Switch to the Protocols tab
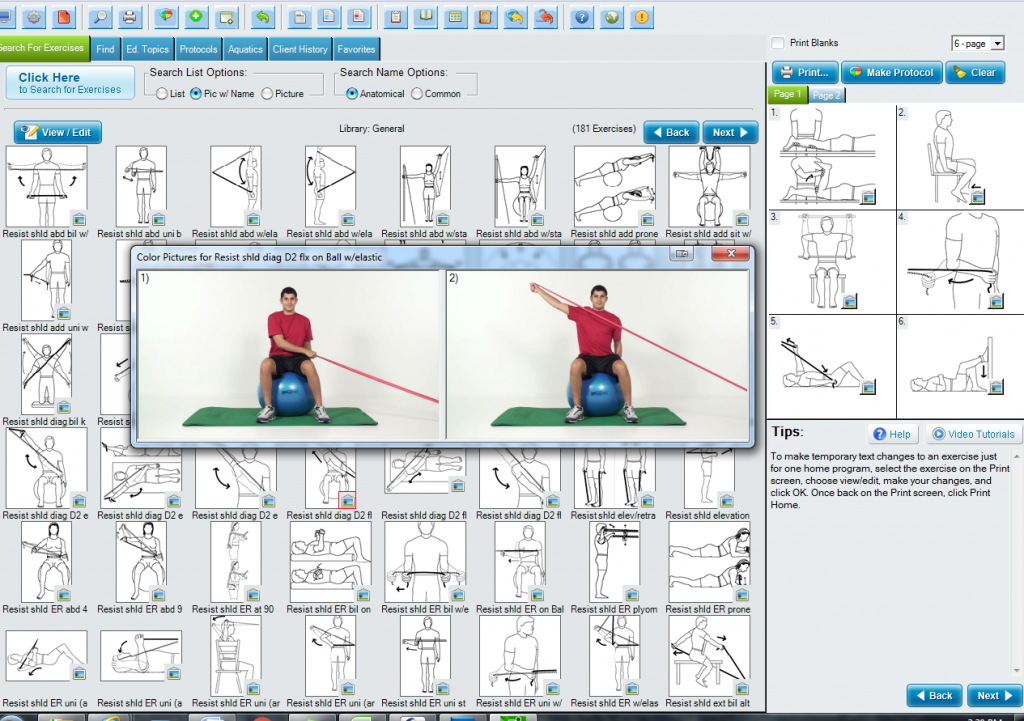The height and width of the screenshot is (721, 1024). (x=198, y=48)
